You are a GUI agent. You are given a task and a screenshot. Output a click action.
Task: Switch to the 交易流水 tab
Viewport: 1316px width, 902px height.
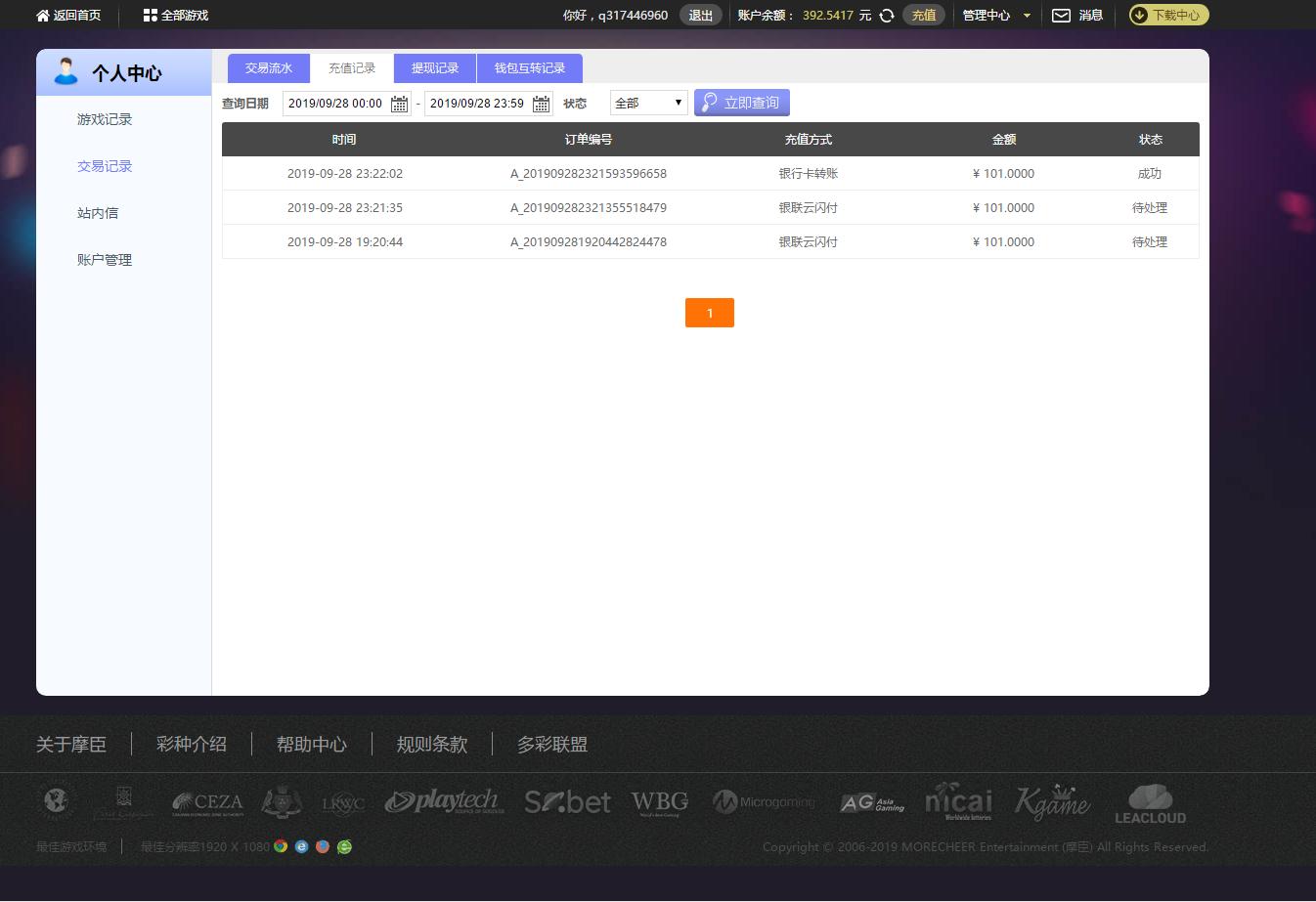(x=268, y=67)
